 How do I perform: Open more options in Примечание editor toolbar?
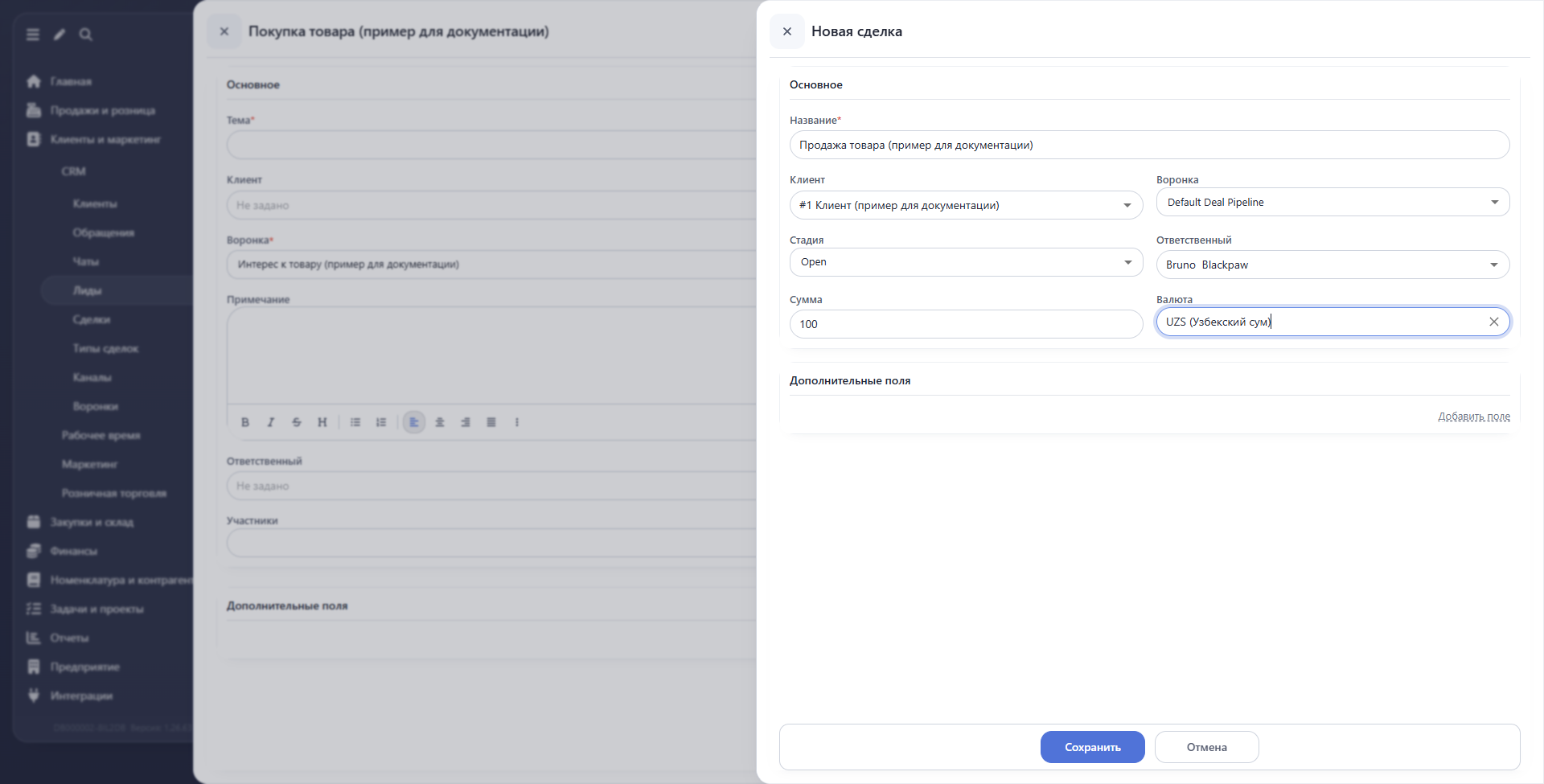(517, 422)
